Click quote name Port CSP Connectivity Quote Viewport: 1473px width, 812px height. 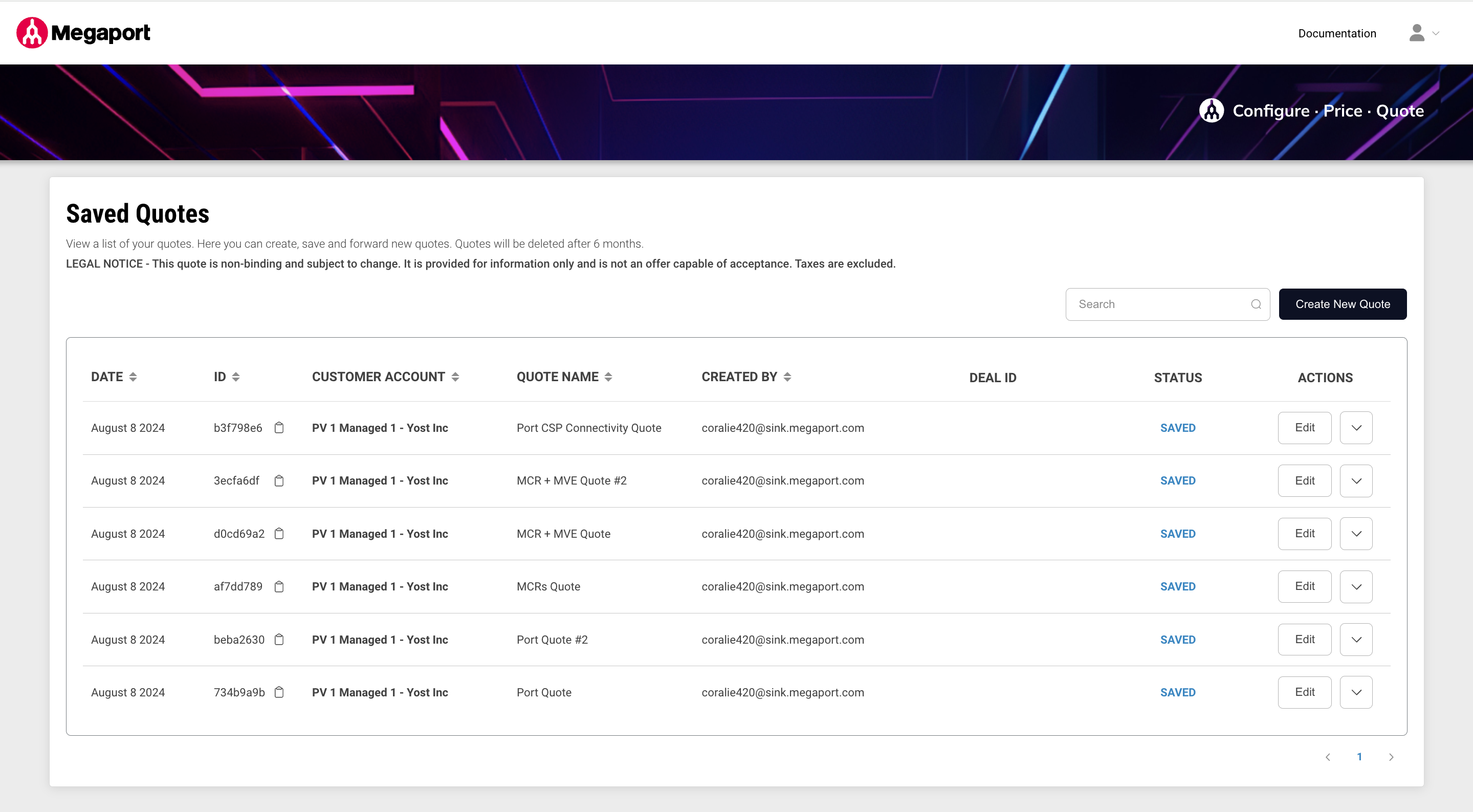coord(588,428)
